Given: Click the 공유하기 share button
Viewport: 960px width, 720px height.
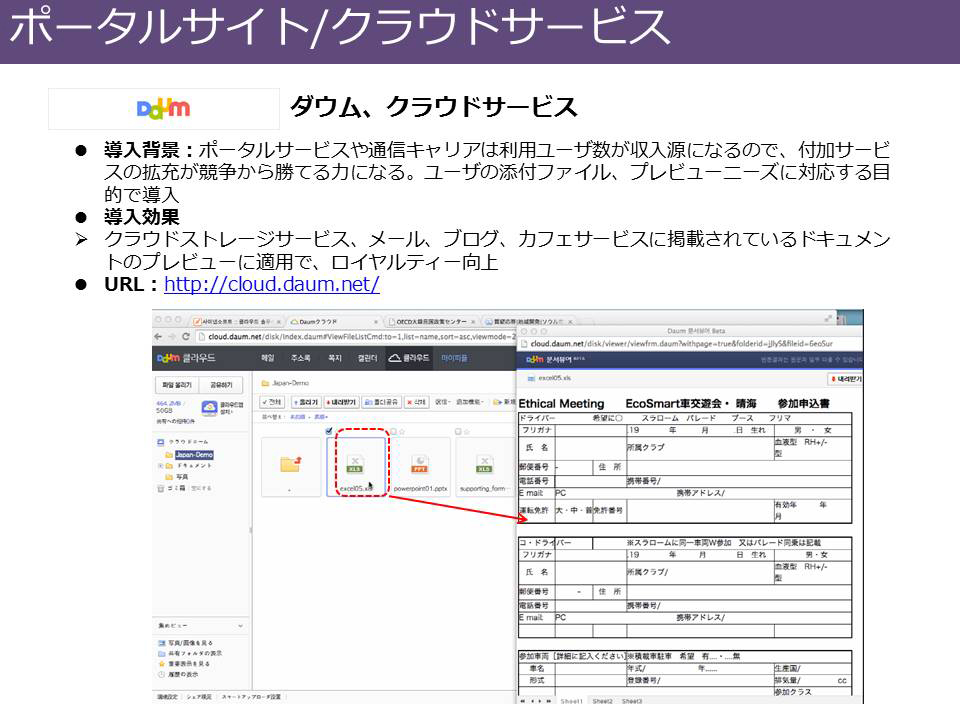Looking at the screenshot, I should pyautogui.click(x=222, y=385).
